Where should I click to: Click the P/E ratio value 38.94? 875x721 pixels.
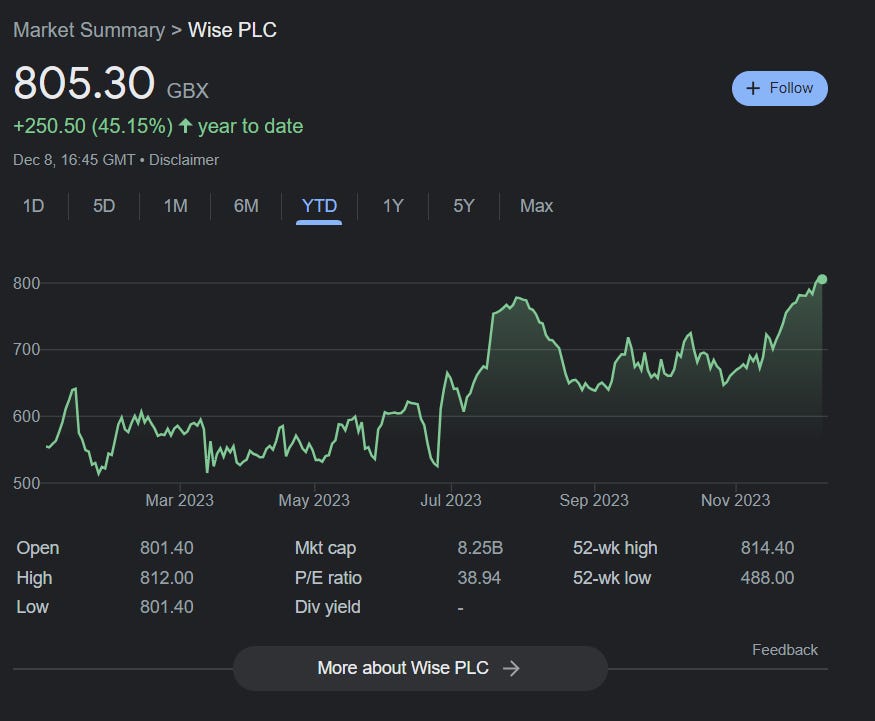pyautogui.click(x=479, y=578)
